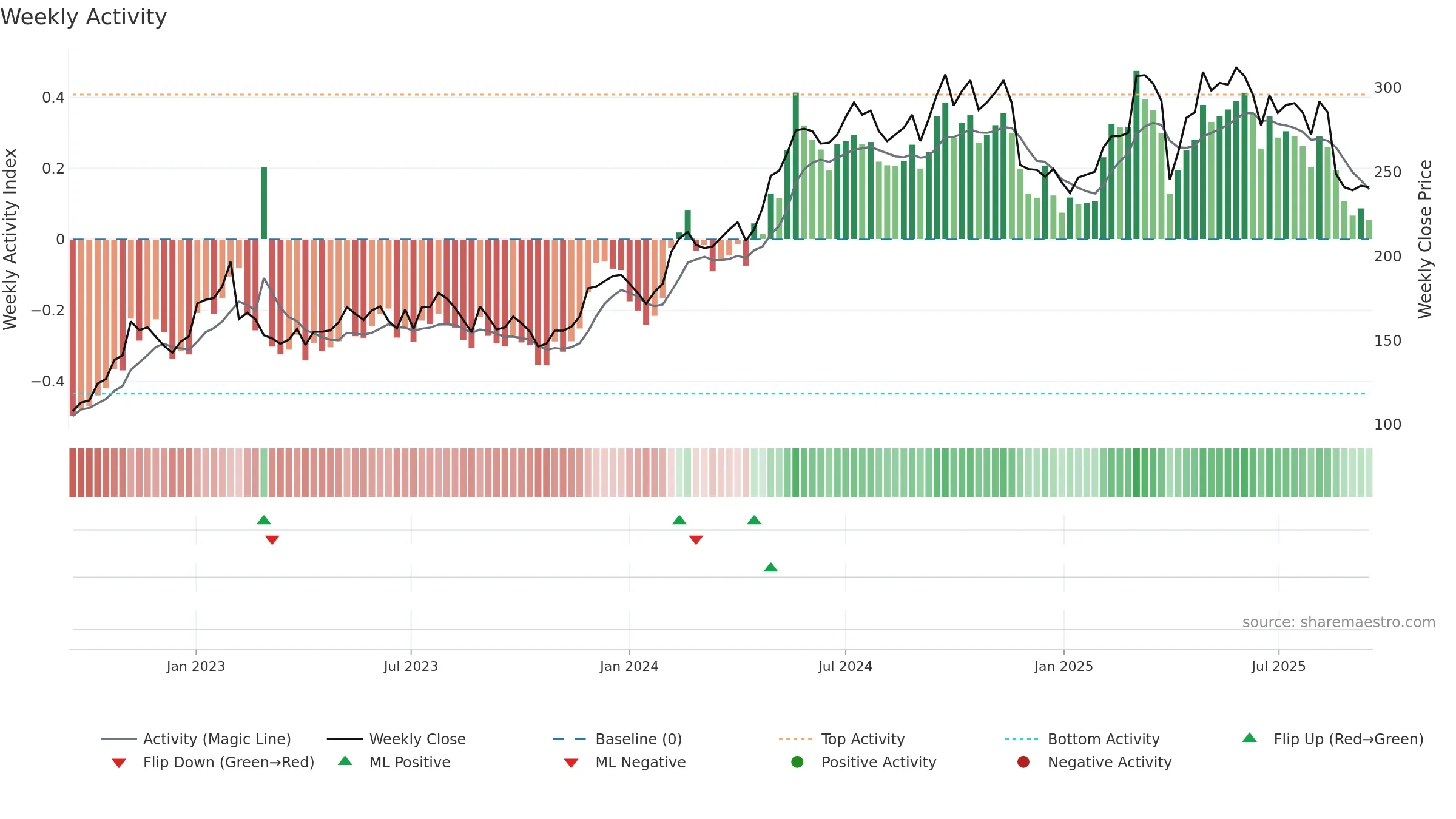The image size is (1456, 819).
Task: Click the ML Negative legend triangle icon
Action: pyautogui.click(x=571, y=763)
